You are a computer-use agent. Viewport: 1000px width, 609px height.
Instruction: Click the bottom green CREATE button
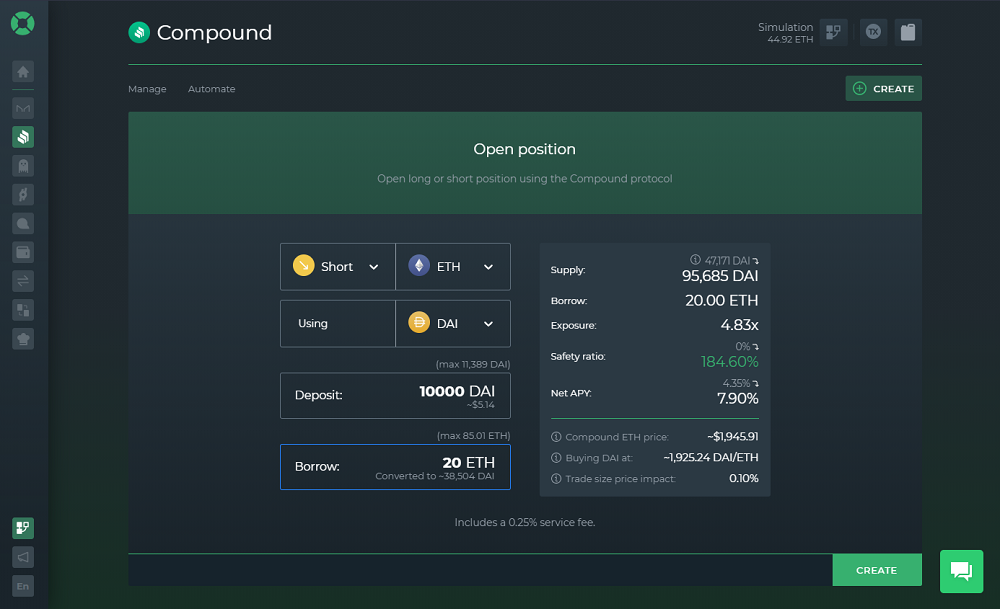[x=877, y=570]
